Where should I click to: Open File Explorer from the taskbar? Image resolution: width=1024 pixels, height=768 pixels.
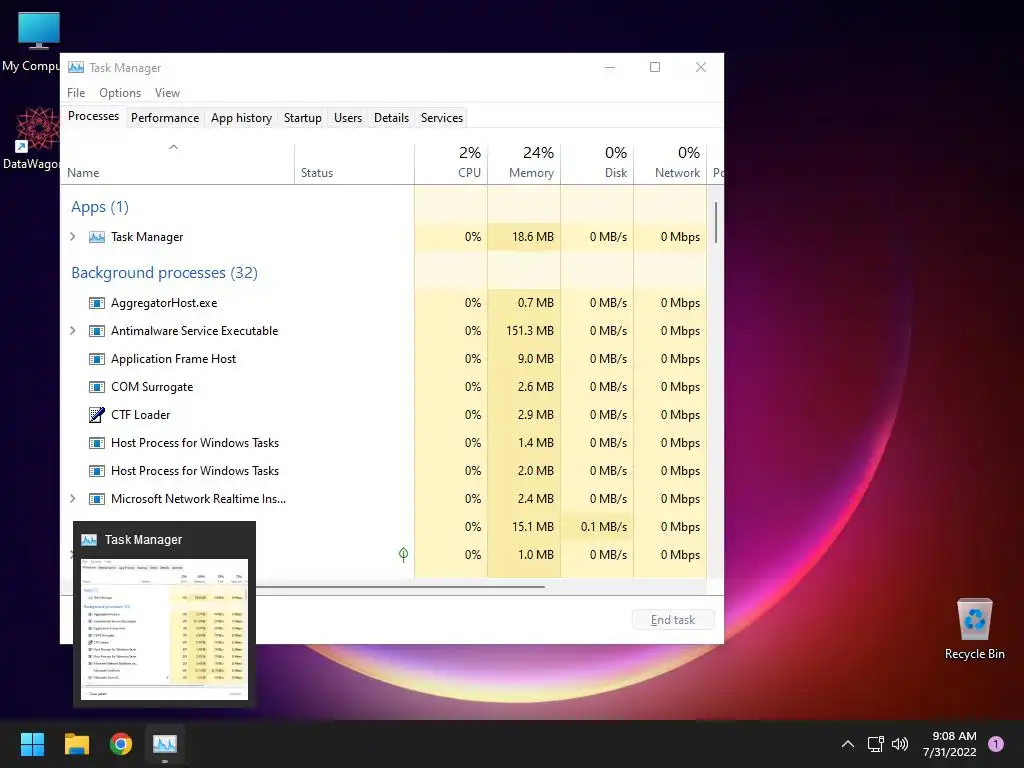(x=76, y=744)
